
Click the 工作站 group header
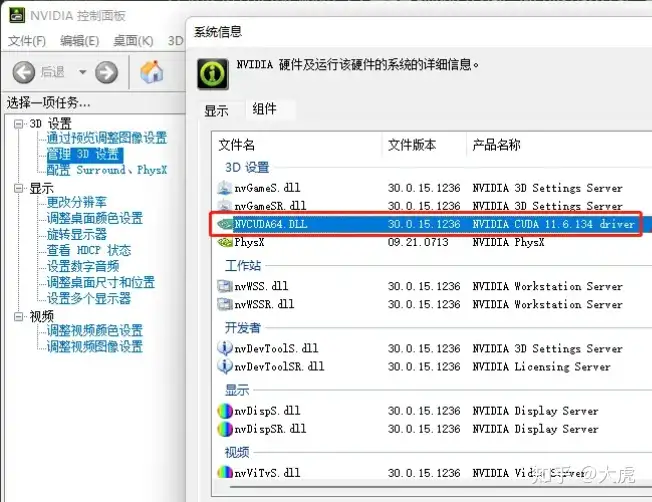pos(243,265)
